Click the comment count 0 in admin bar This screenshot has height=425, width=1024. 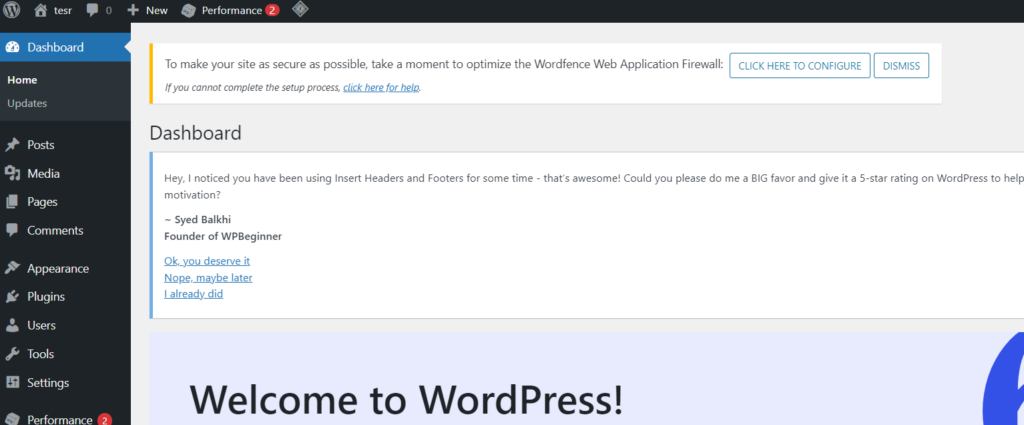[108, 10]
